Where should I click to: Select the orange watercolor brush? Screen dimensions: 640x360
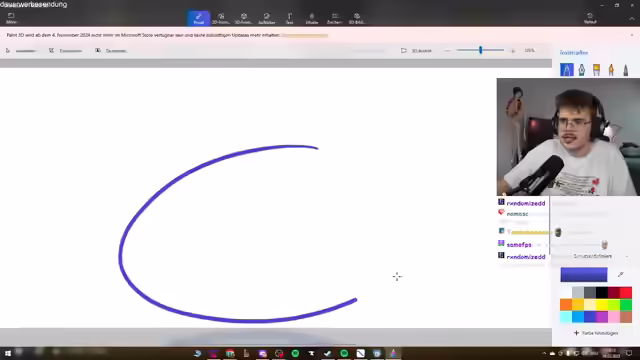(611, 70)
